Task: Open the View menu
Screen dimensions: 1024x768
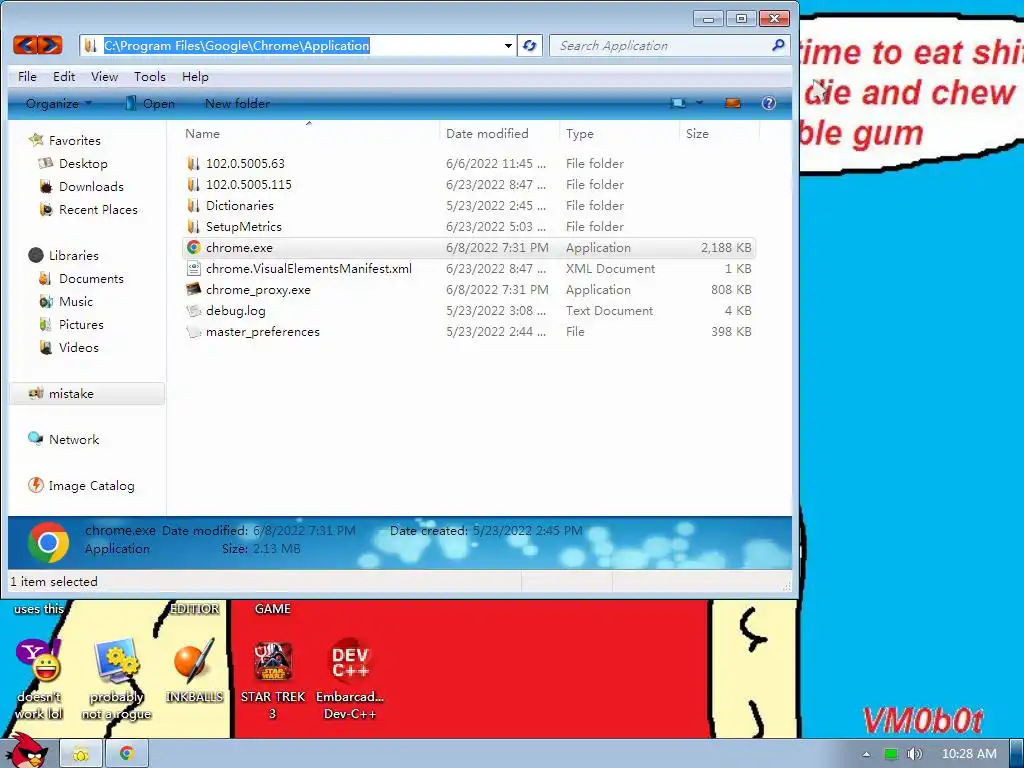Action: (x=104, y=76)
